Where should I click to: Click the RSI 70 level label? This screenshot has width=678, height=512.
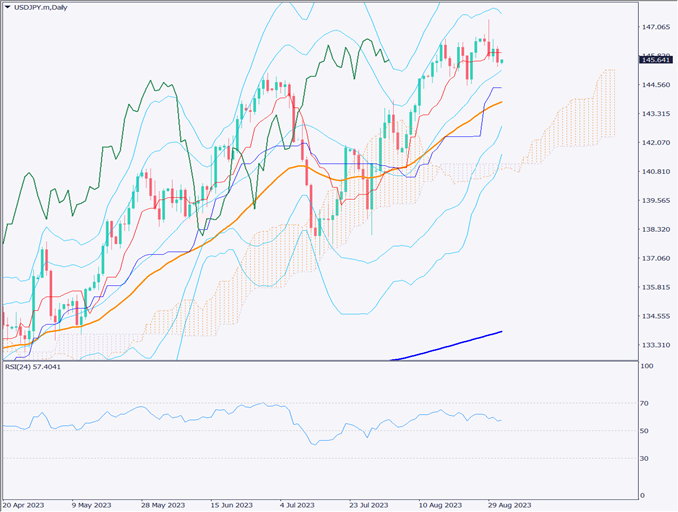point(647,403)
